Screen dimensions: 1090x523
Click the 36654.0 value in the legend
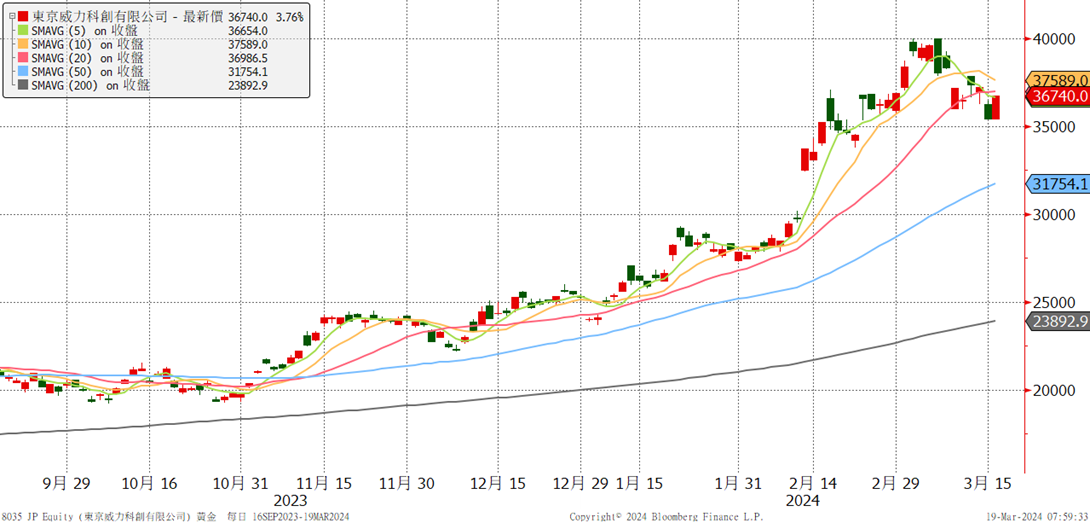tap(247, 31)
